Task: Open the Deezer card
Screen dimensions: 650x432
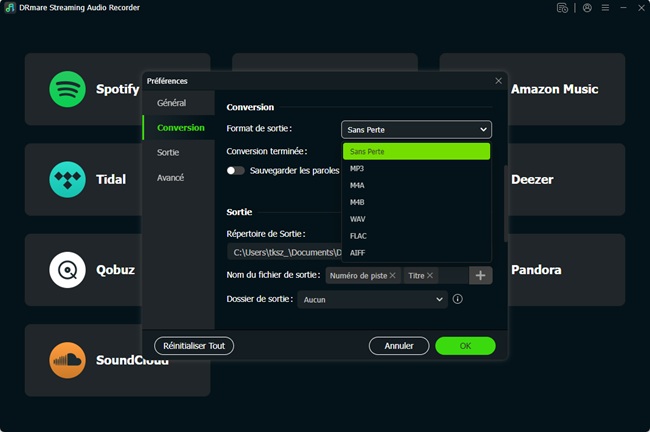Action: 566,180
